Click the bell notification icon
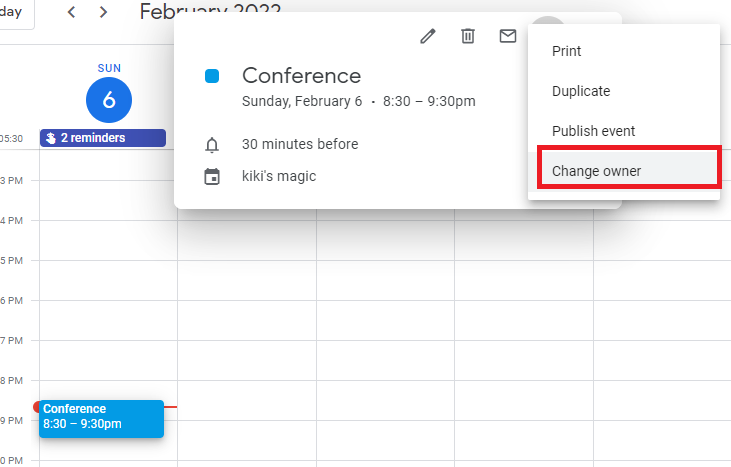 tap(212, 145)
